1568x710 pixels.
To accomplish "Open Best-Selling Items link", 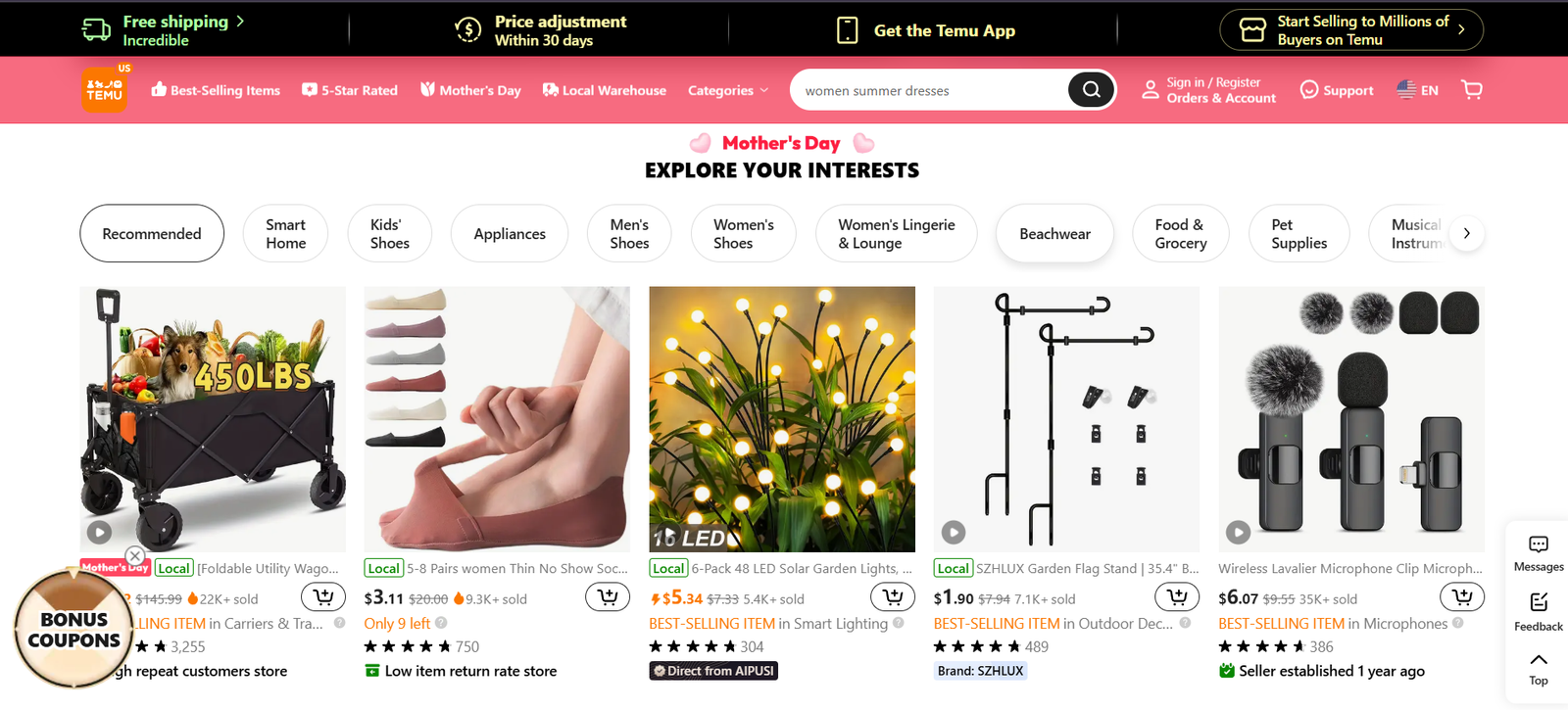I will [216, 90].
